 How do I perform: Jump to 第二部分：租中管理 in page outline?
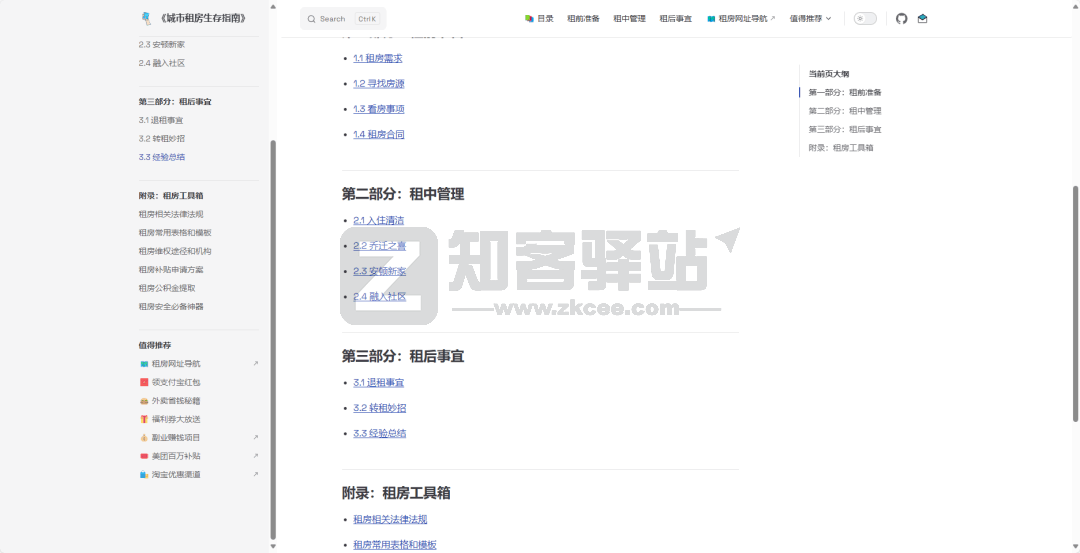click(x=844, y=111)
